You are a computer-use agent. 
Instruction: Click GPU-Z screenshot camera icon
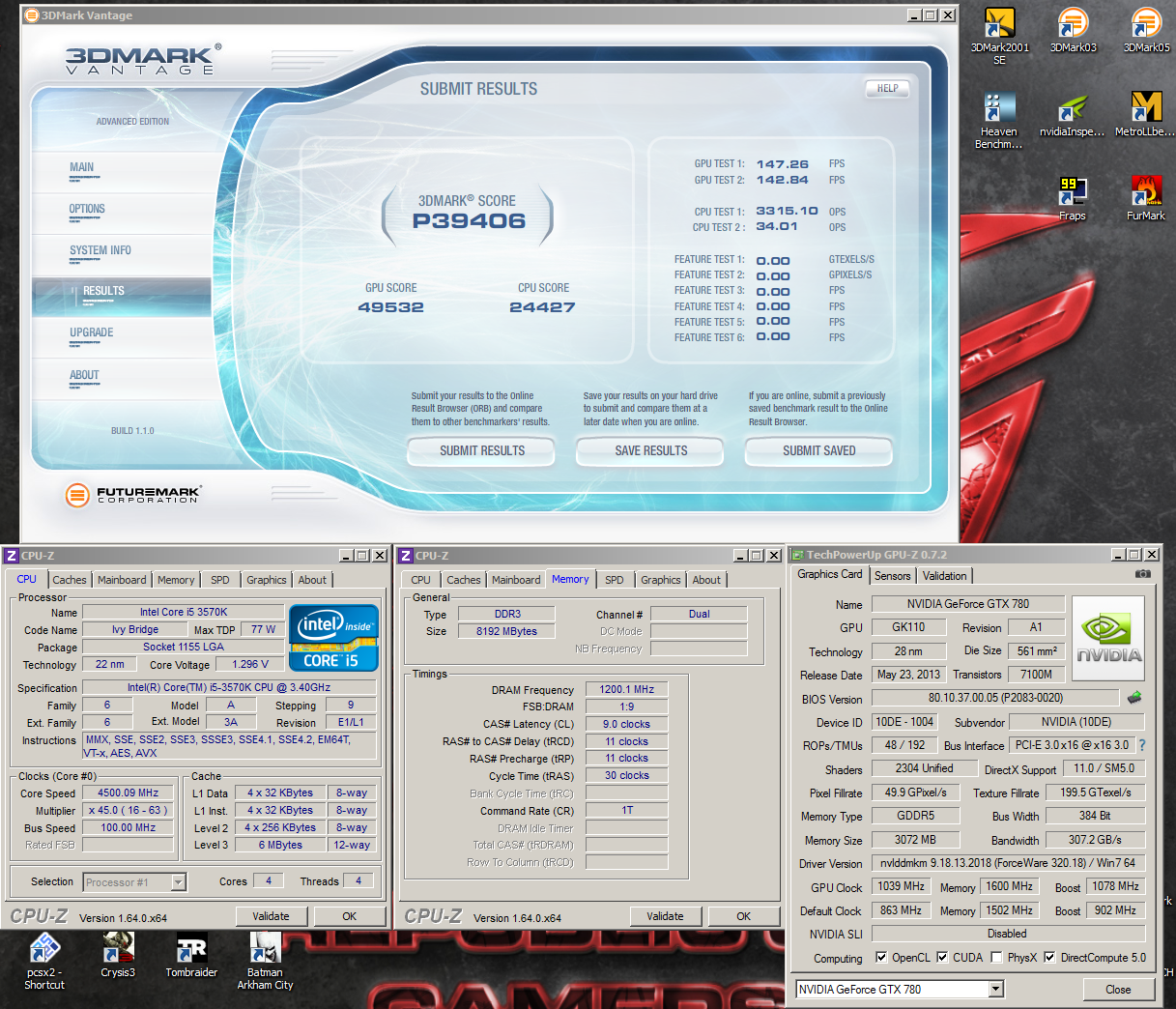click(1143, 574)
